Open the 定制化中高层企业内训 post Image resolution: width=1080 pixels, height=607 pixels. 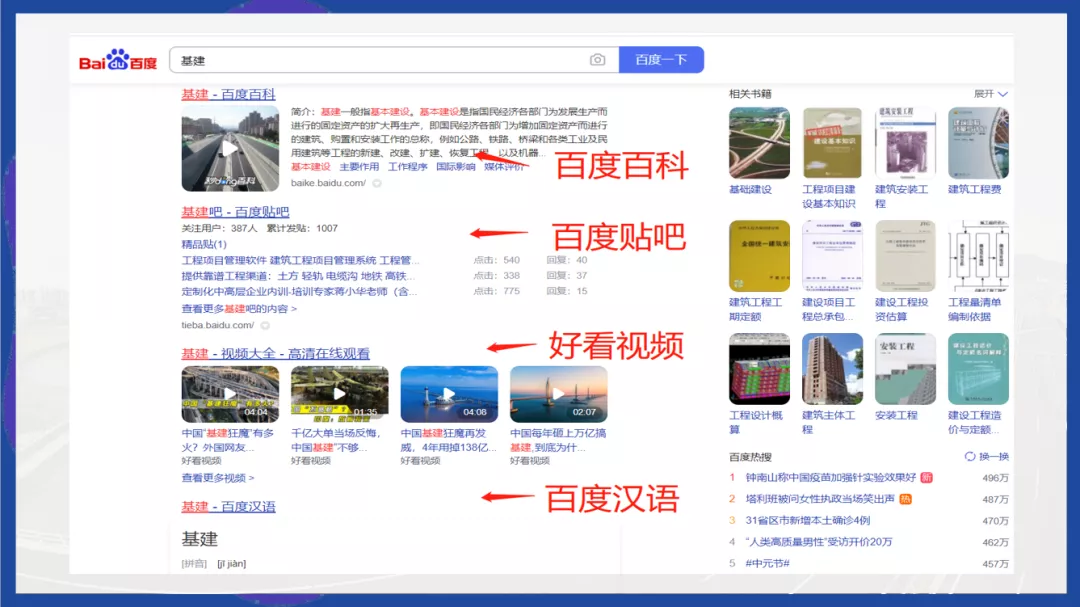point(300,291)
